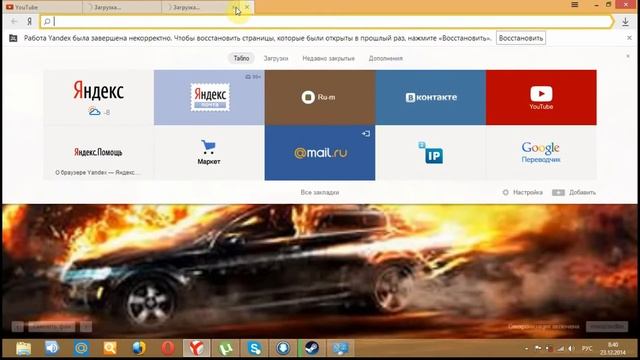This screenshot has width=640, height=360.
Task: Click the background change button under the wallpaper
Action: (x=52, y=327)
